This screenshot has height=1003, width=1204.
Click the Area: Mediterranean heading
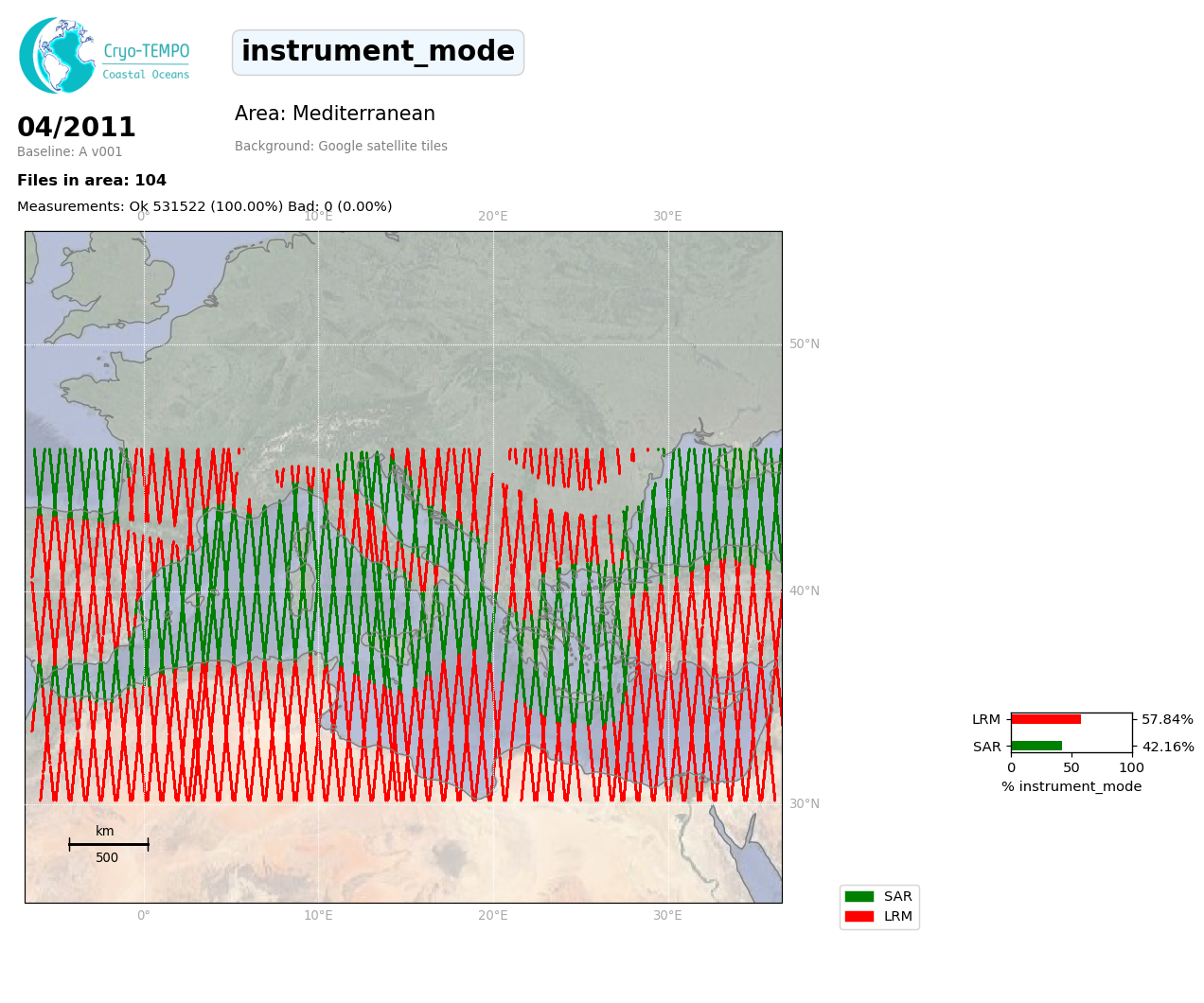(335, 114)
